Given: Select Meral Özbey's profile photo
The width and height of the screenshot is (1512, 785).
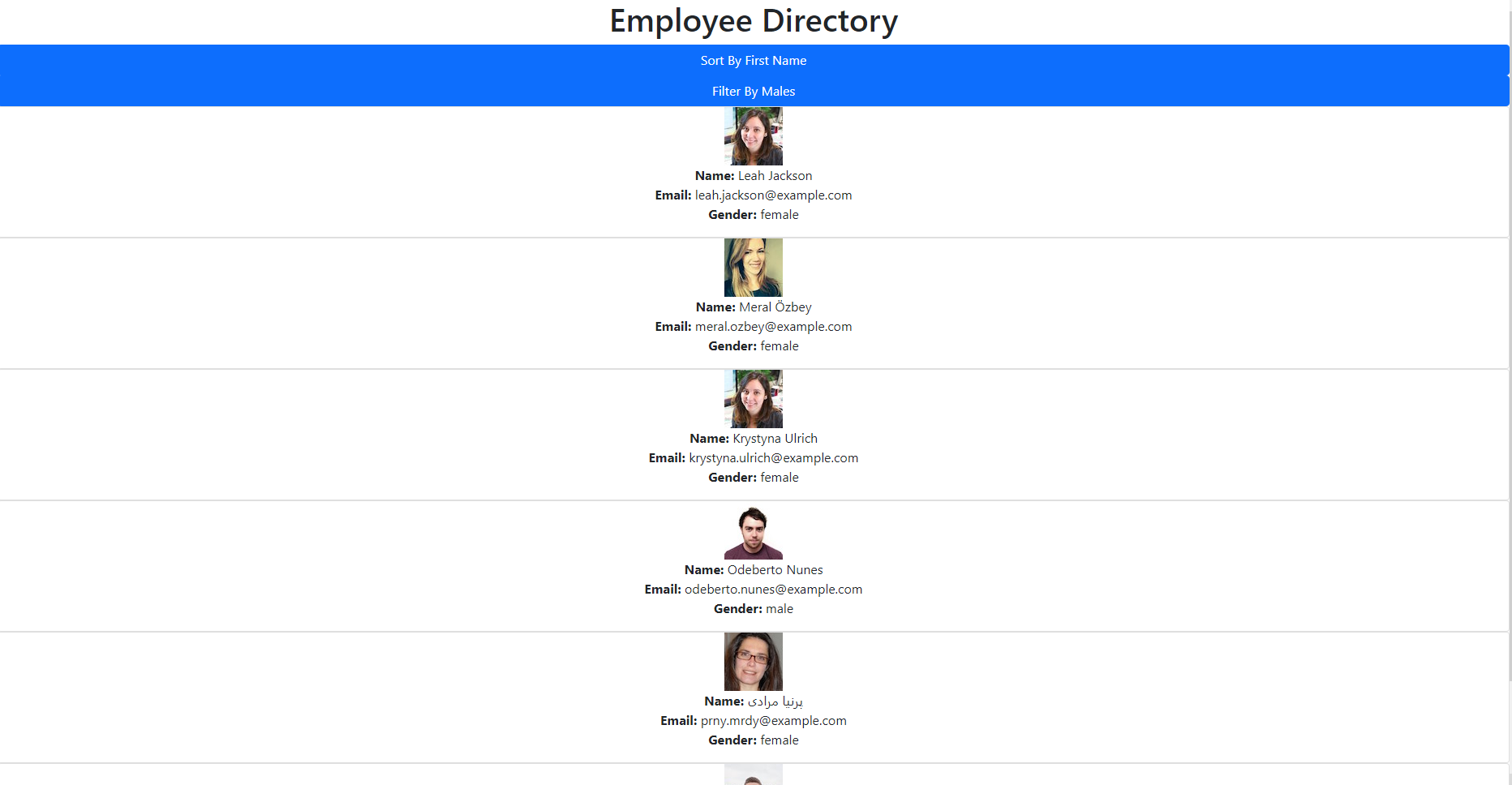Looking at the screenshot, I should (753, 267).
